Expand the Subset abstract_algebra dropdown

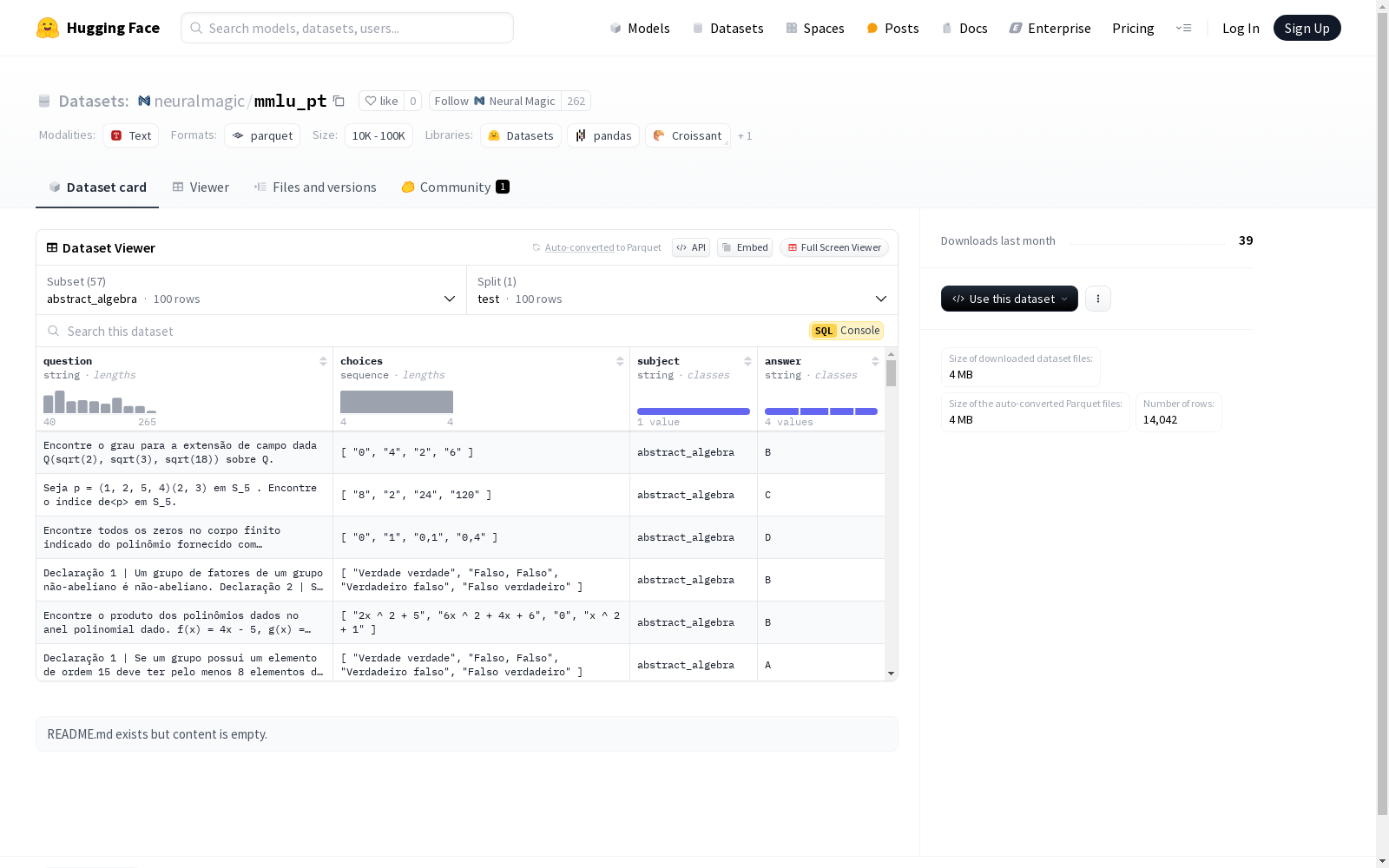252,290
